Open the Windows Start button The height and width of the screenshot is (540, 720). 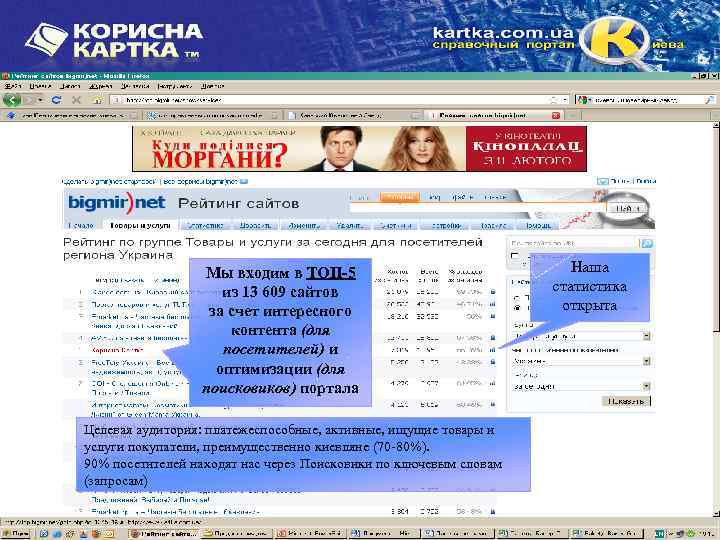click(x=16, y=534)
